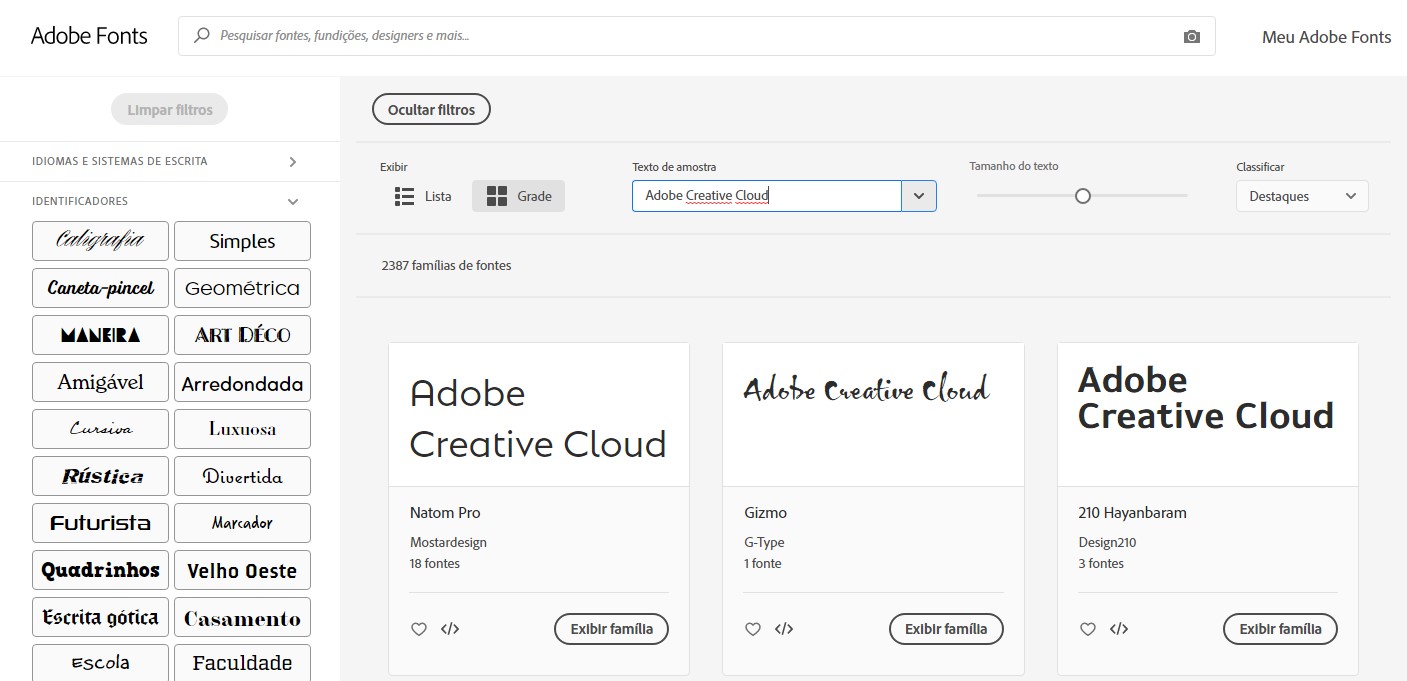Favorite 210 Hayanbaram with heart icon

[x=1088, y=629]
